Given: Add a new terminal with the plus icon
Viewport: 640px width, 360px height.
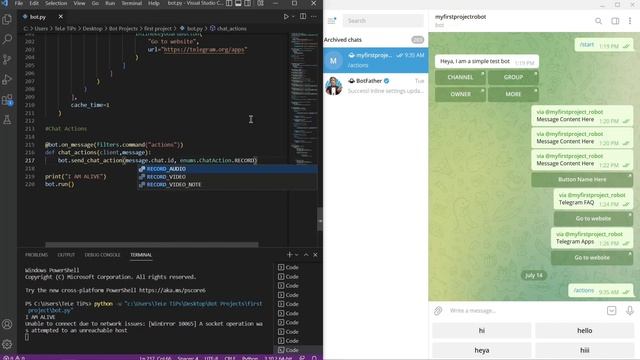Looking at the screenshot, I should [289, 255].
